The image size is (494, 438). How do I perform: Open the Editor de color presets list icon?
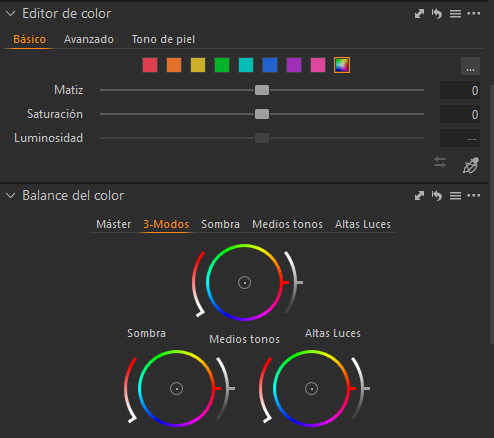[x=455, y=14]
